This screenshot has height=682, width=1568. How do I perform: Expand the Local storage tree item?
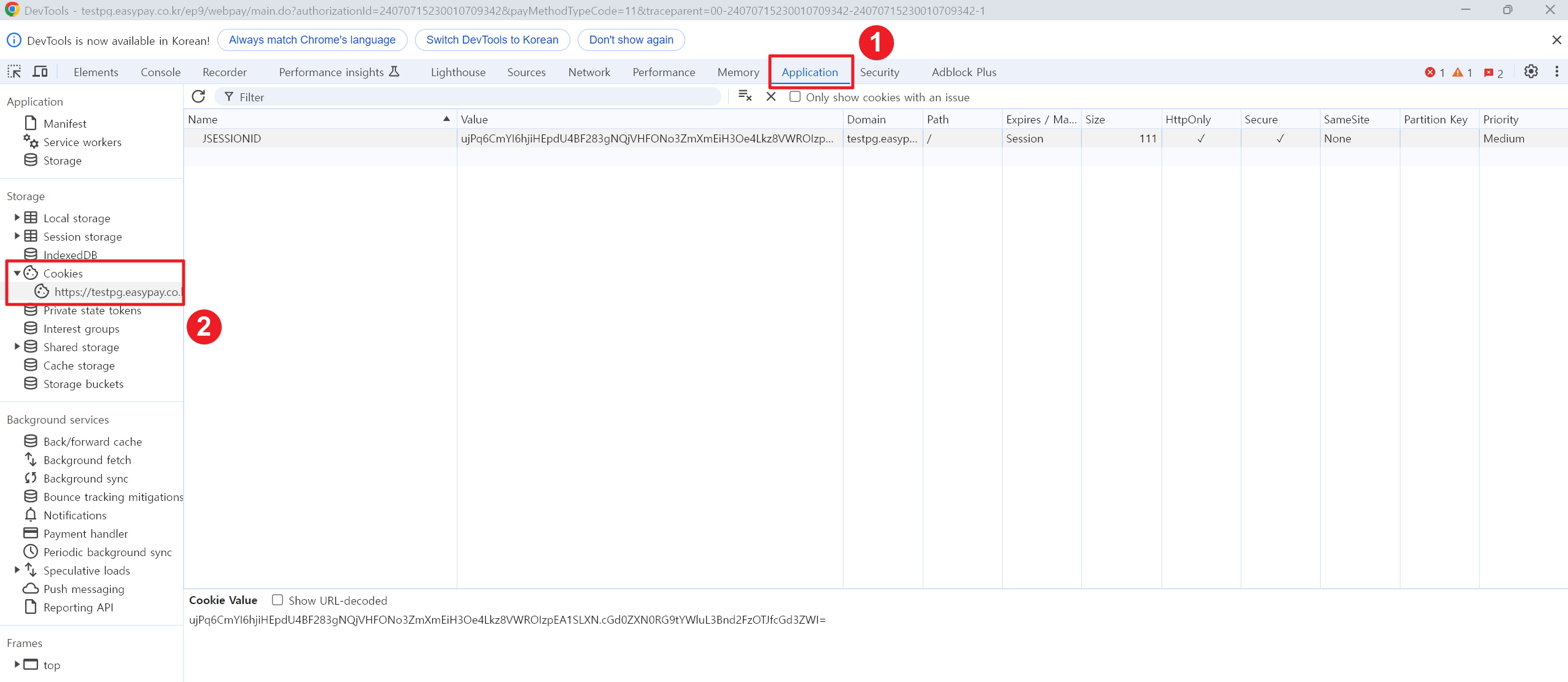[x=17, y=218]
